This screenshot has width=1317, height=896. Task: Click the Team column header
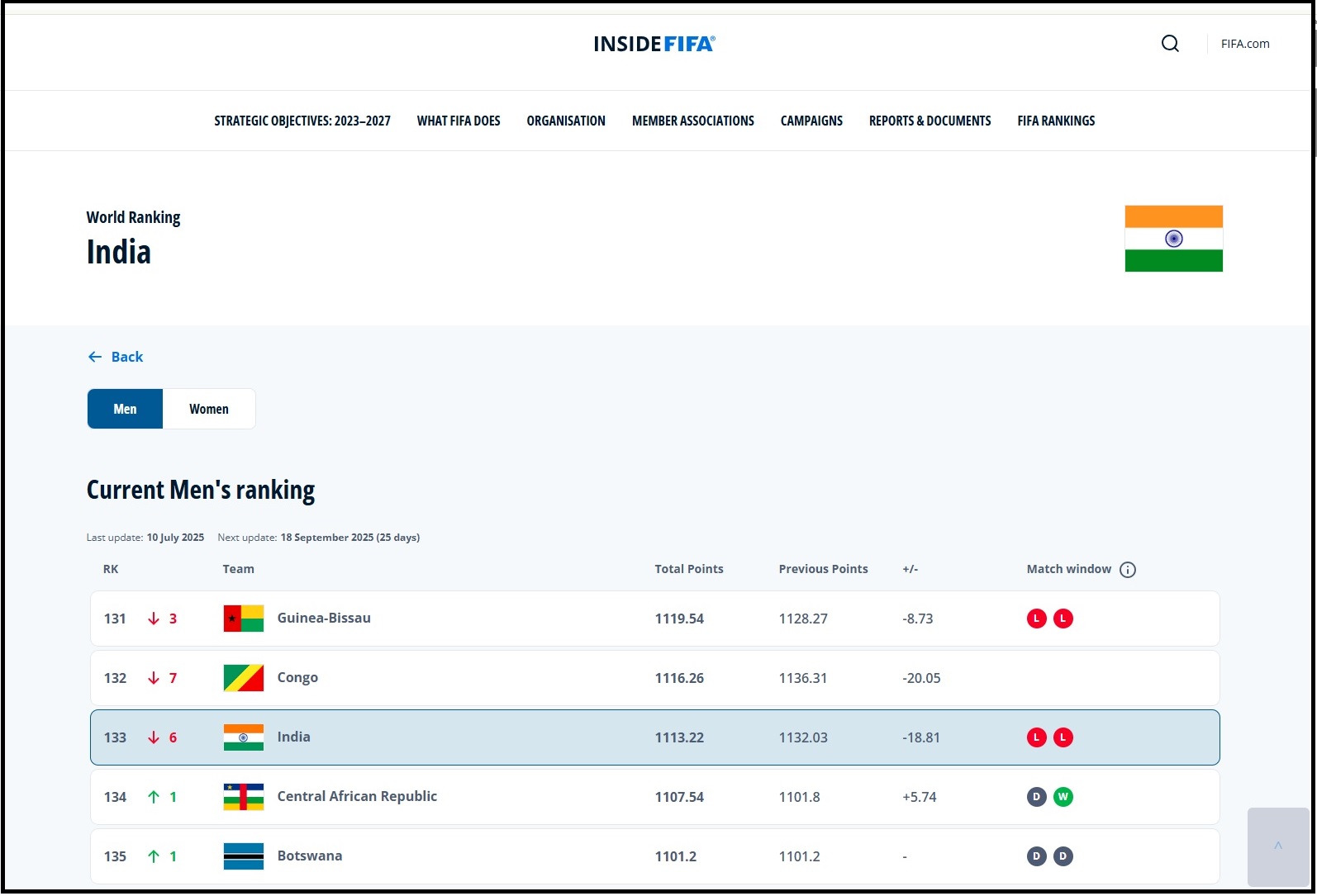(238, 569)
